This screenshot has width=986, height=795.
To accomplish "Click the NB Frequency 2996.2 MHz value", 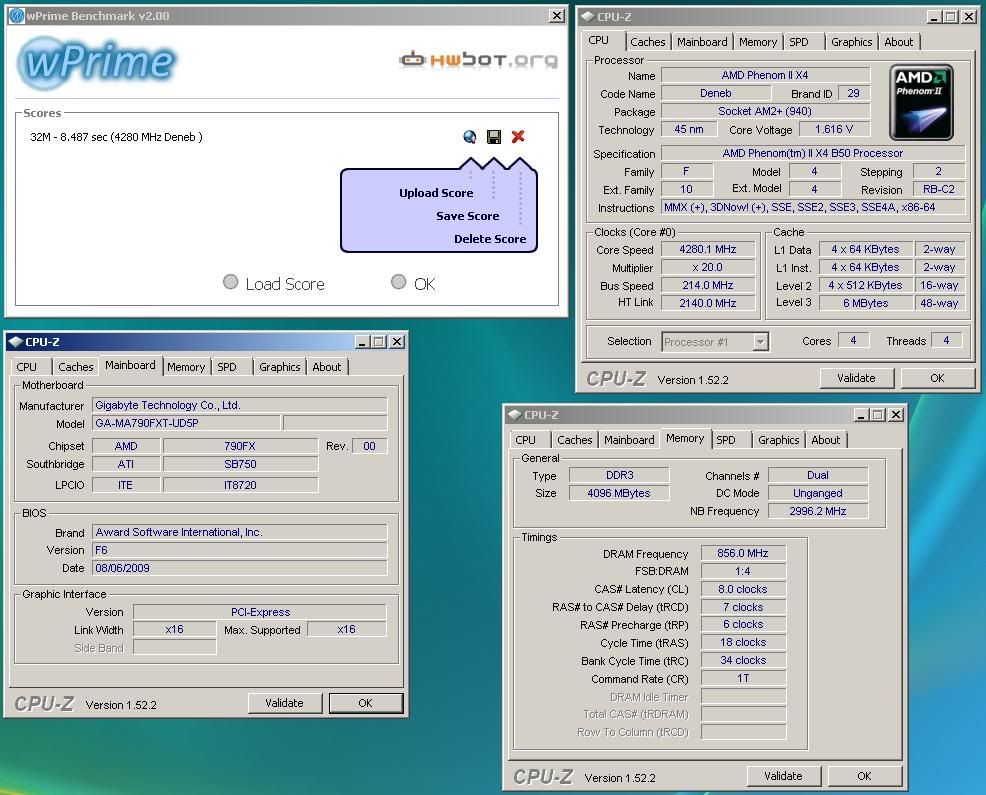I will [x=817, y=511].
